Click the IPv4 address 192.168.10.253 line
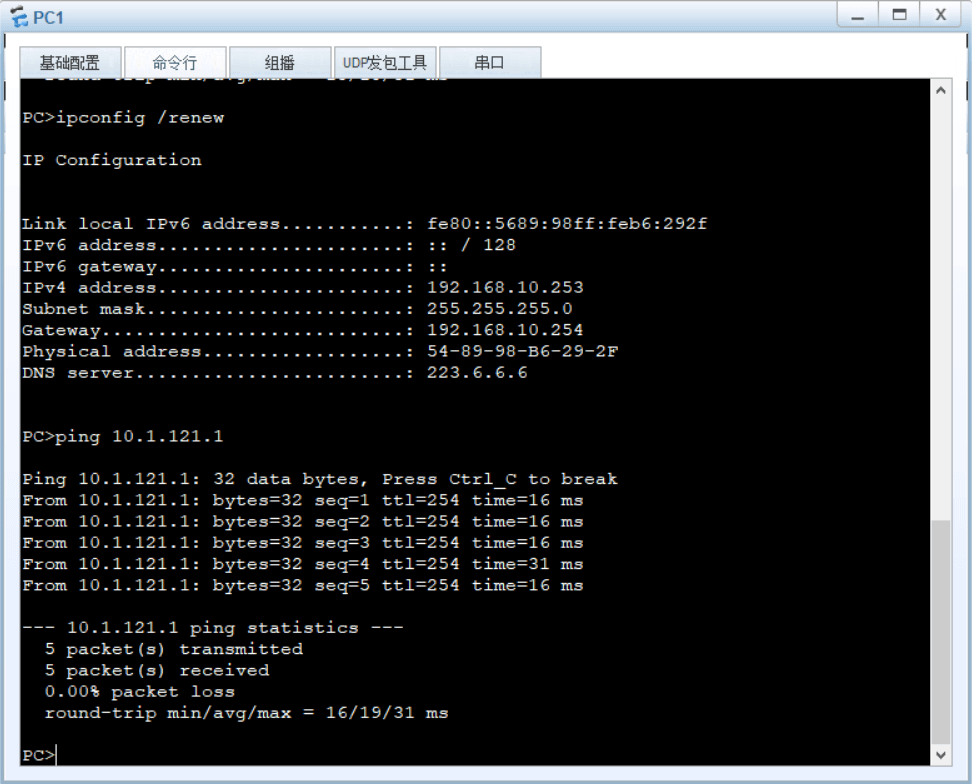Image resolution: width=972 pixels, height=784 pixels. (x=302, y=288)
